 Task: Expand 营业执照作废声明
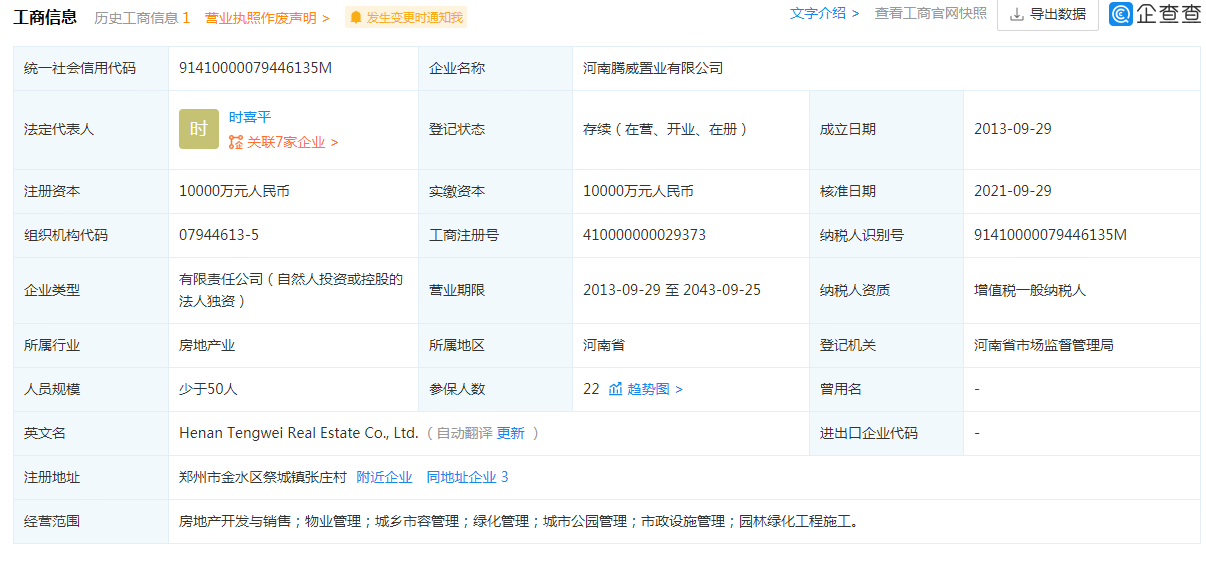pyautogui.click(x=266, y=18)
